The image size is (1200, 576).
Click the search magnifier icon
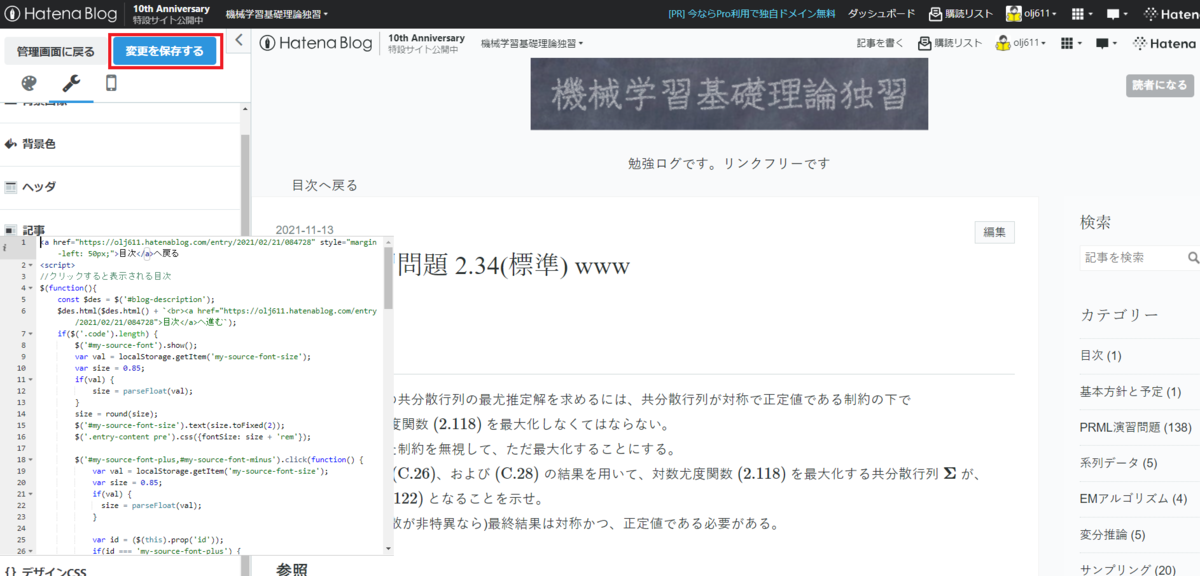coord(1192,257)
